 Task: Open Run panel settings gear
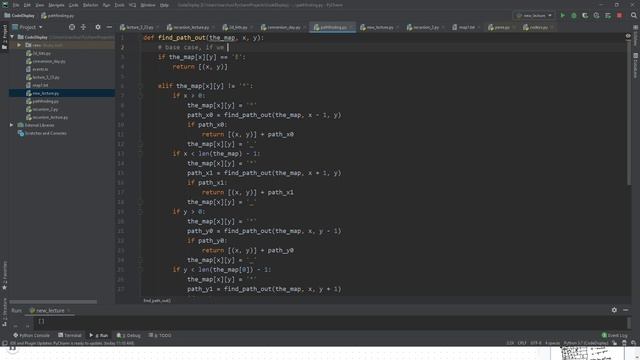click(x=614, y=310)
